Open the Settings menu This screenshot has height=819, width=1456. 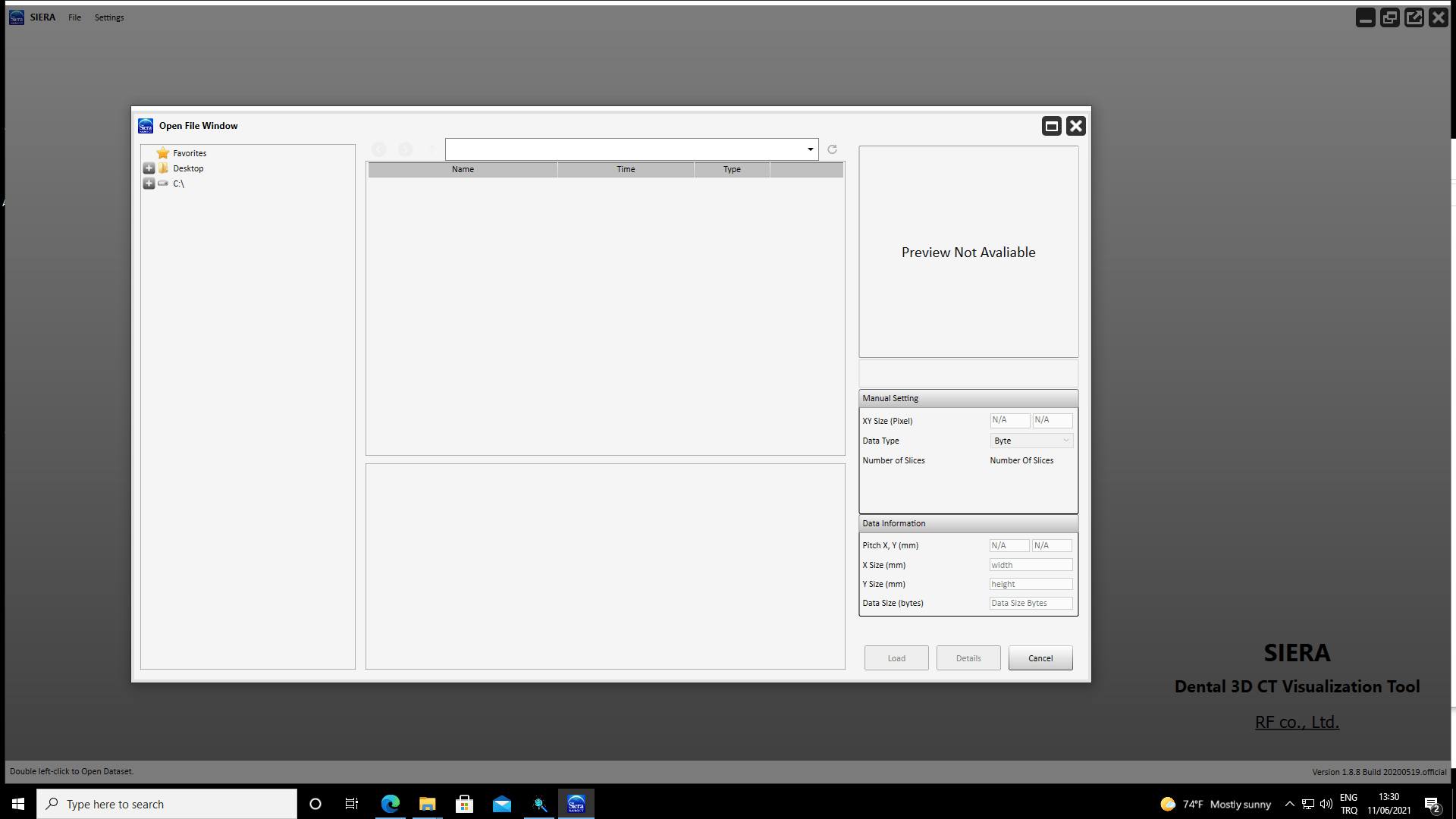coord(109,17)
